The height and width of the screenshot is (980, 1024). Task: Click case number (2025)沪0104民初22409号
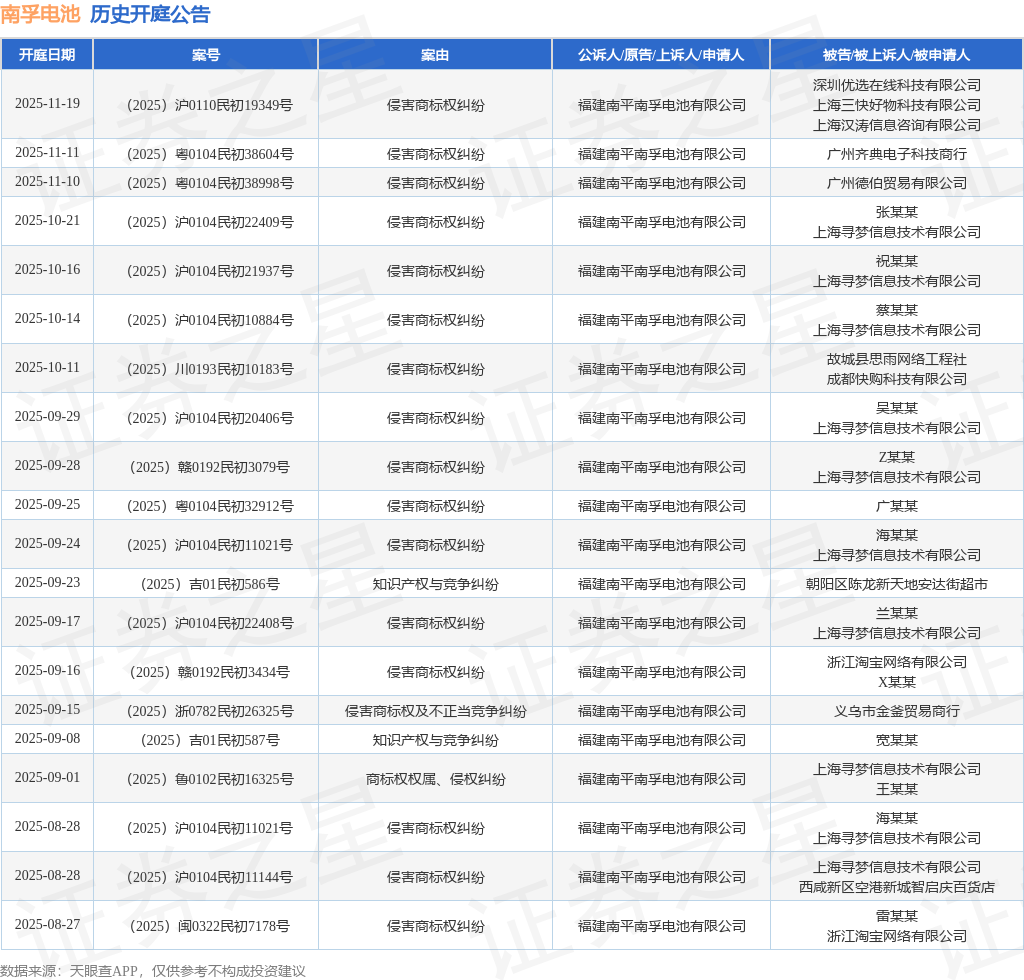tap(210, 222)
